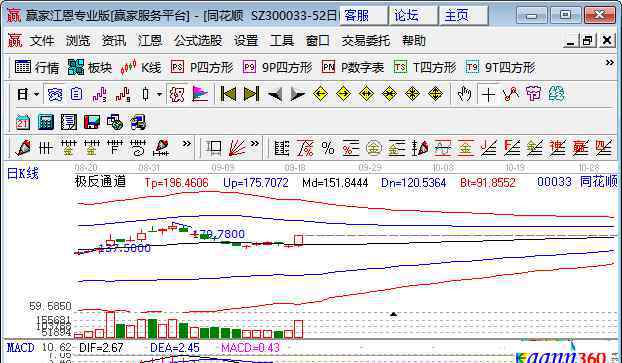This screenshot has height=363, width=622.
Task: Click the red polyline nodes icon
Action: point(511,94)
